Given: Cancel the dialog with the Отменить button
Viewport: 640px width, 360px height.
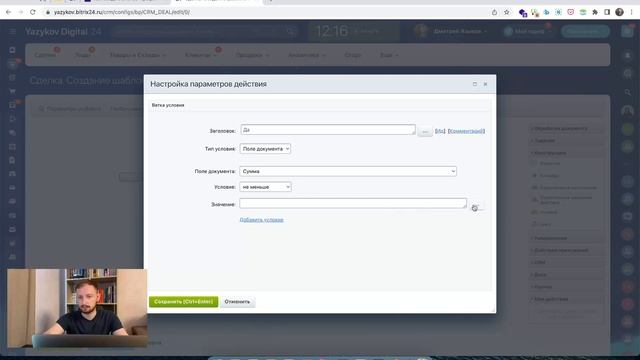Looking at the screenshot, I should 237,302.
